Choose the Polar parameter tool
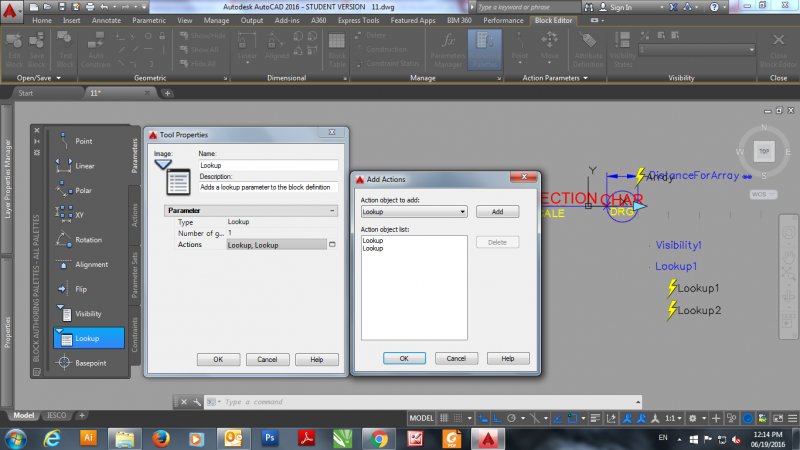 [x=83, y=190]
